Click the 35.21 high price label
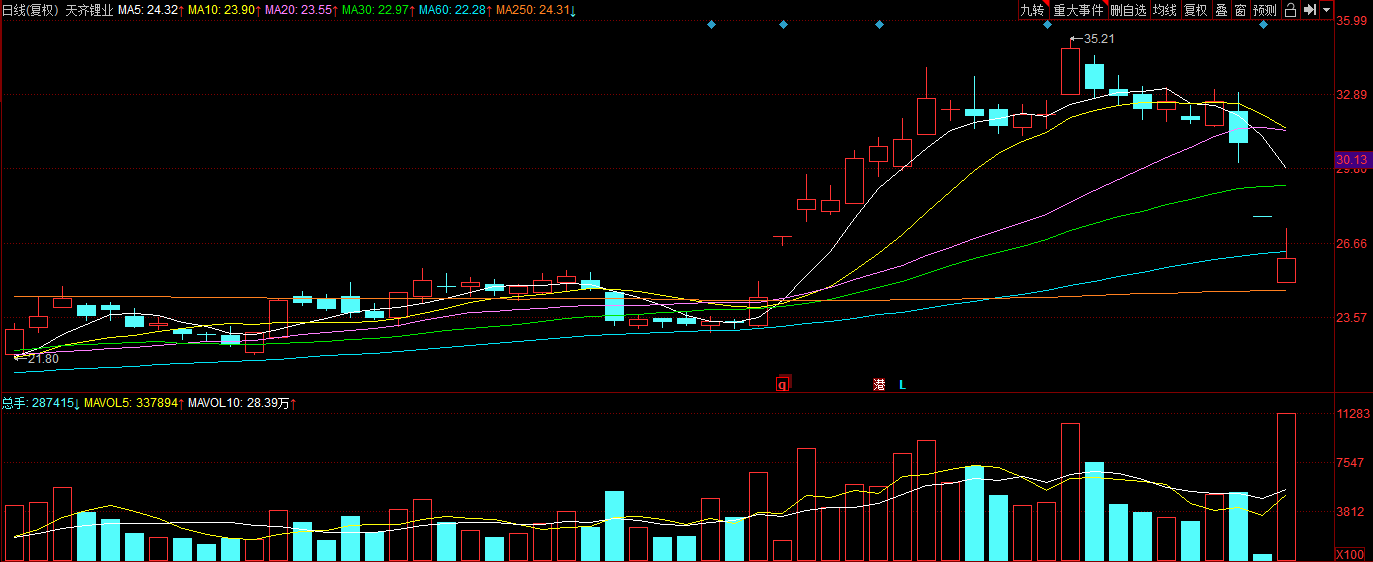The width and height of the screenshot is (1373, 562). point(1099,38)
